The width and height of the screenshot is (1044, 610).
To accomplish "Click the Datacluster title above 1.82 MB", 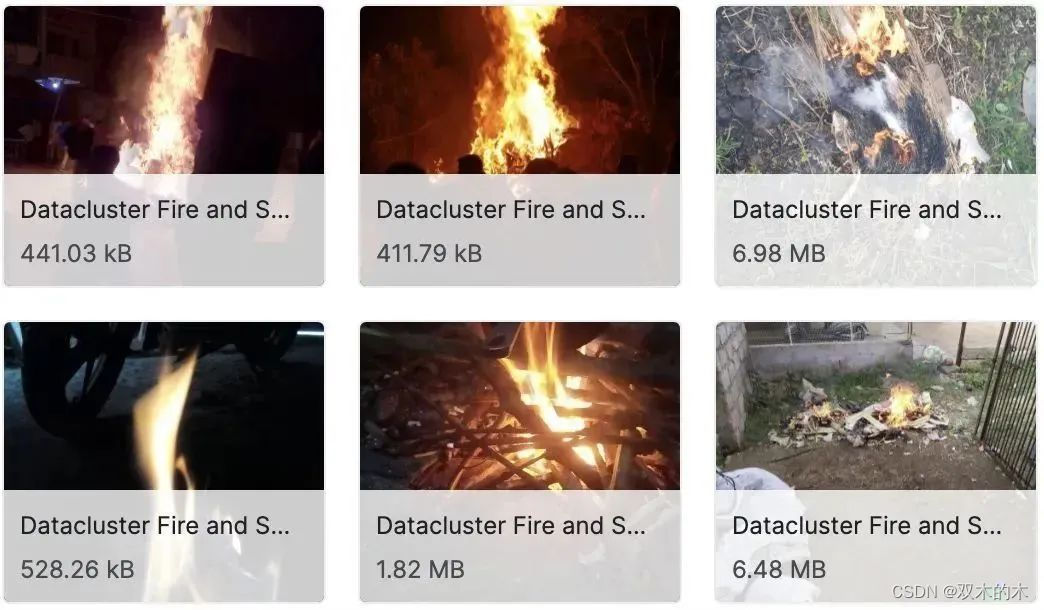I will click(511, 525).
